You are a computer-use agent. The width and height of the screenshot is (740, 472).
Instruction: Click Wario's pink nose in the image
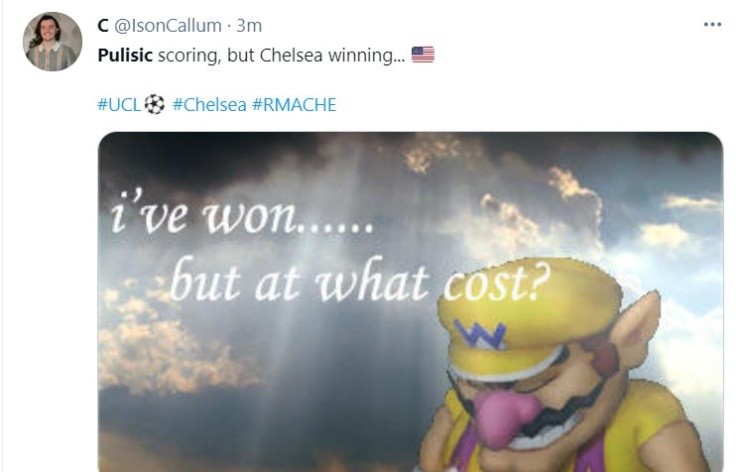click(x=504, y=414)
